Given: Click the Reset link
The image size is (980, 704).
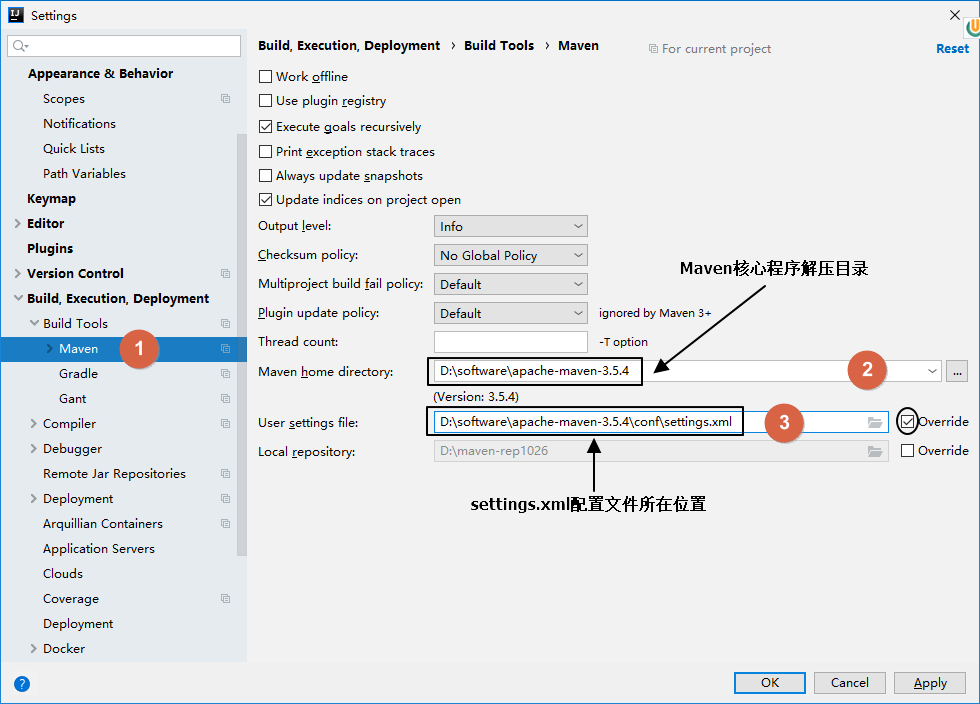Looking at the screenshot, I should click(951, 48).
